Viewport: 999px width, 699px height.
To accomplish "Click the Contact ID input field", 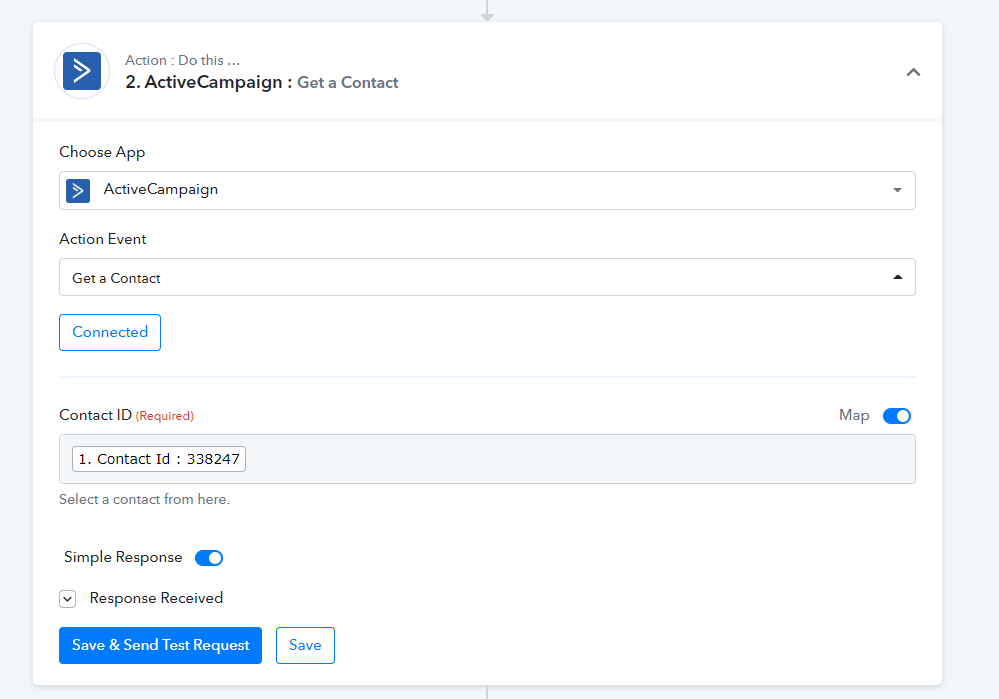I will pyautogui.click(x=487, y=459).
